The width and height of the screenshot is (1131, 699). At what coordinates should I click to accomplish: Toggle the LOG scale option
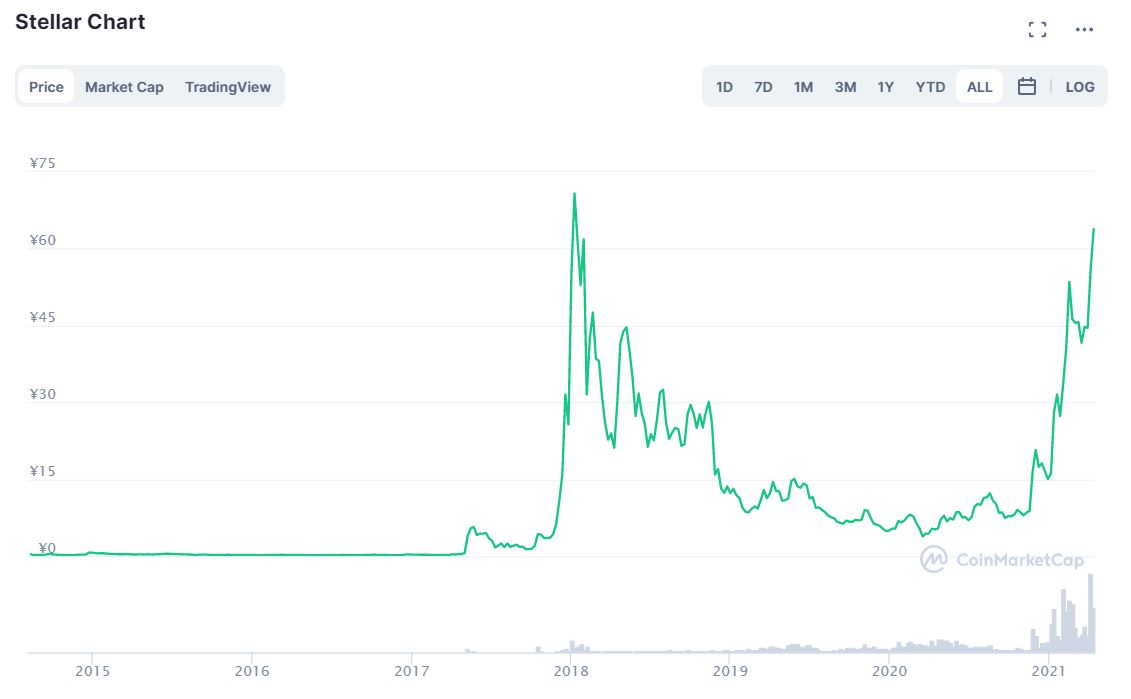1080,87
